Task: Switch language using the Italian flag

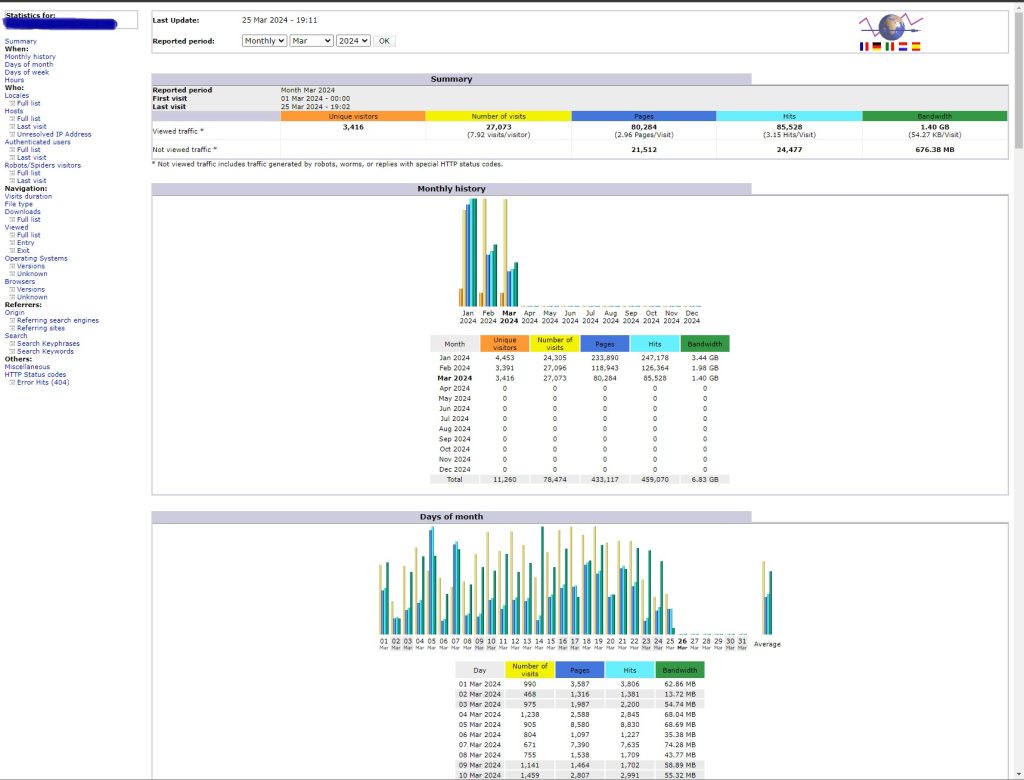Action: [890, 46]
